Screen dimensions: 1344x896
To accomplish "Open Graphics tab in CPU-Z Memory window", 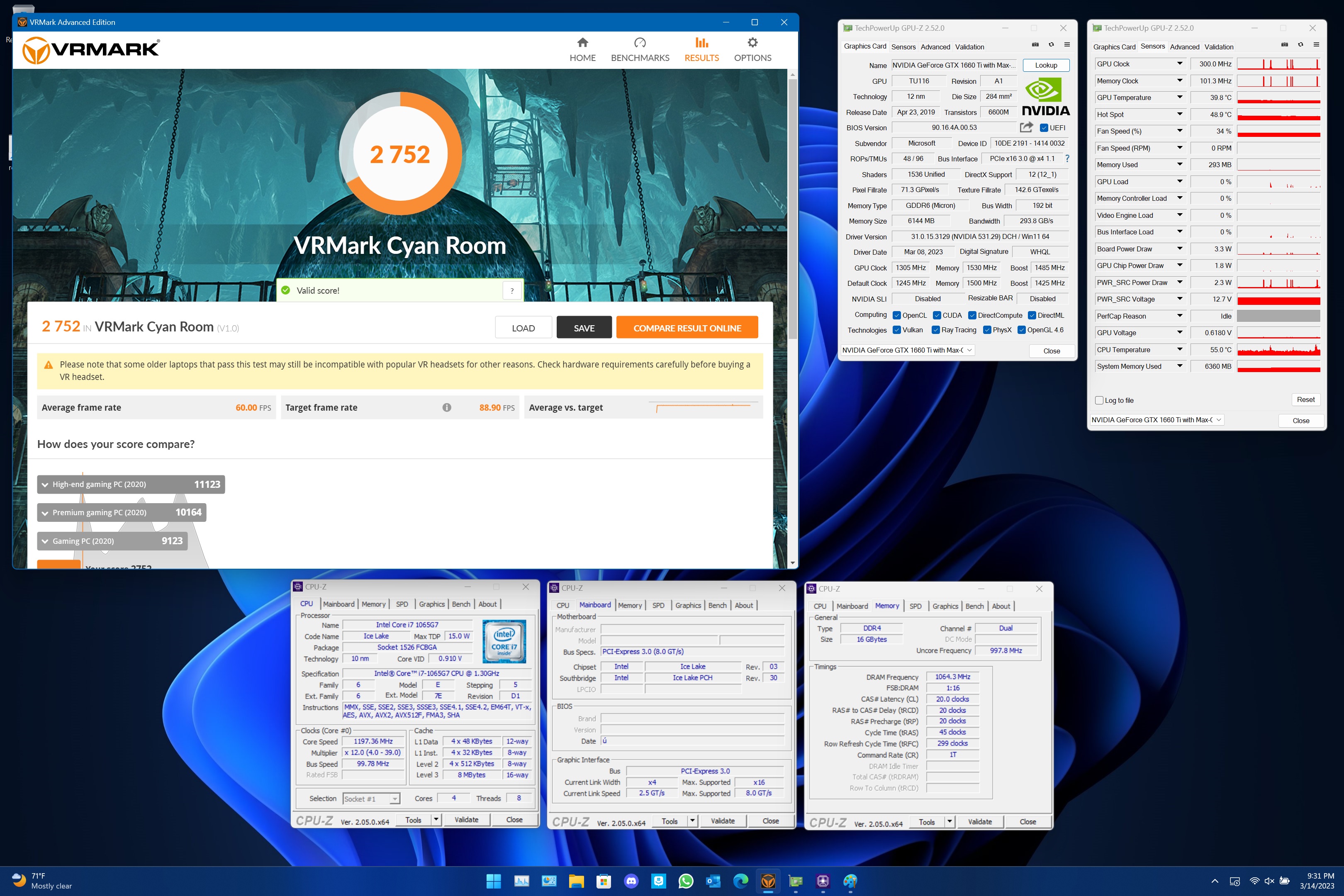I will click(945, 606).
